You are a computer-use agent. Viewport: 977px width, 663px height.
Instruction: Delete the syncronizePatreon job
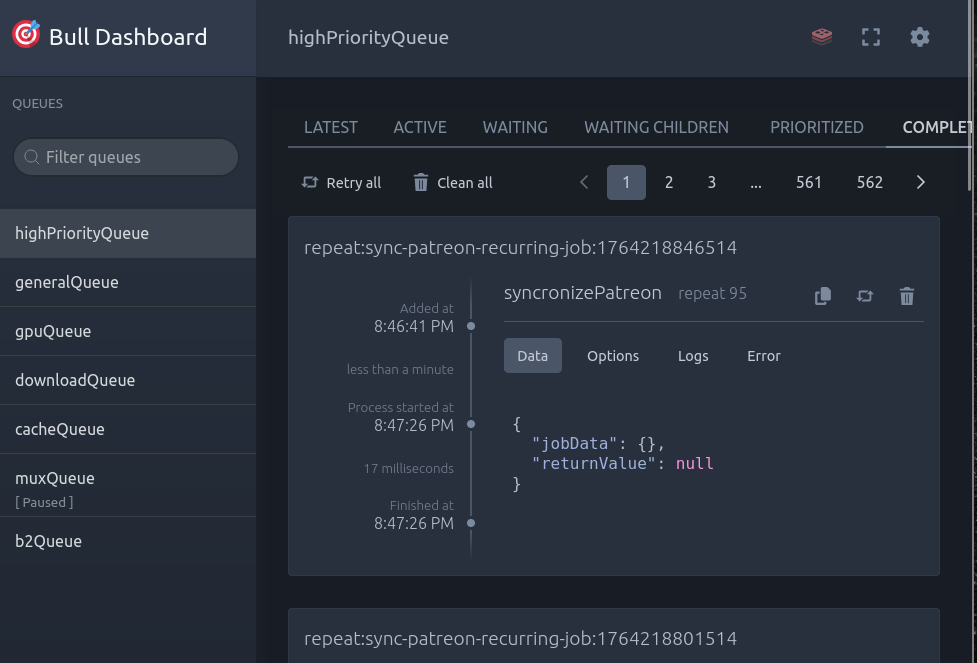coord(907,296)
